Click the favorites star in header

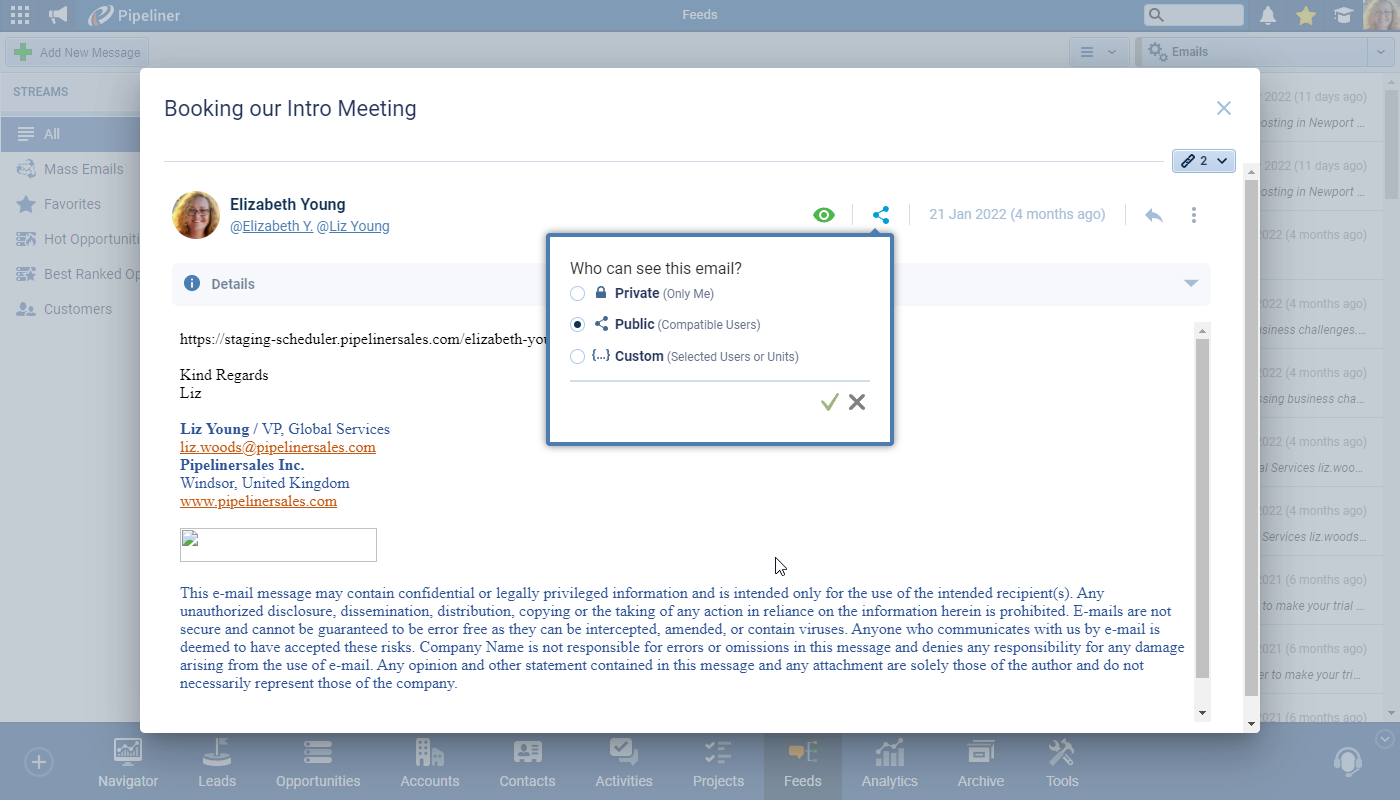click(1305, 15)
